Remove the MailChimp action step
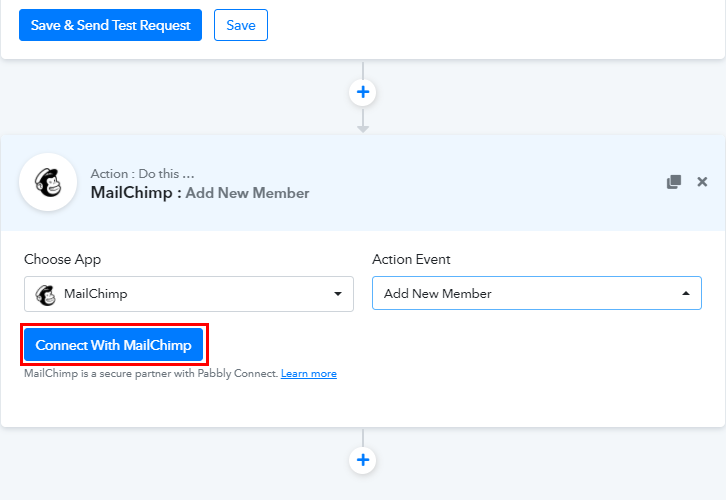726x500 pixels. click(702, 181)
